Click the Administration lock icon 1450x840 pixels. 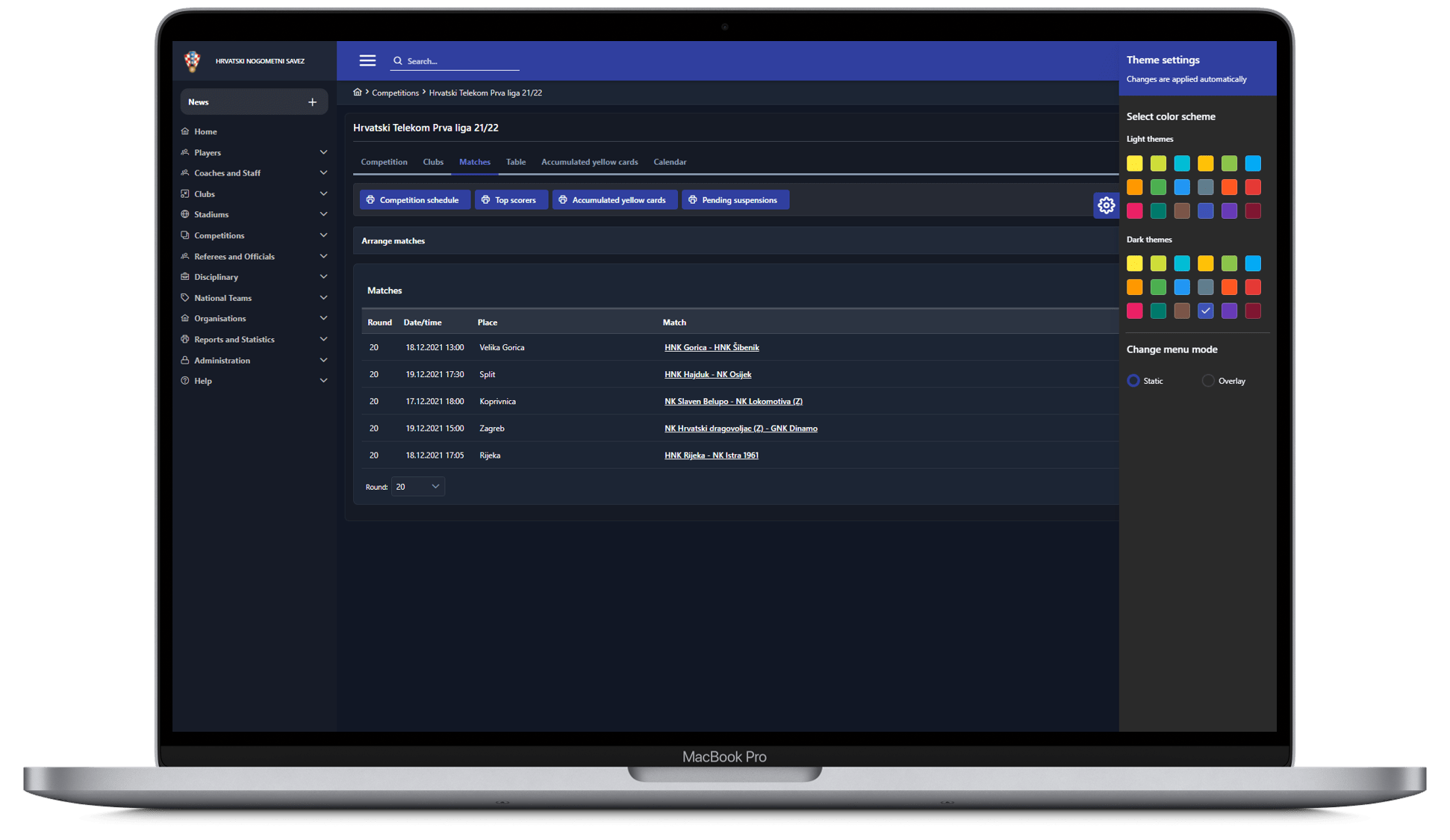(x=185, y=360)
